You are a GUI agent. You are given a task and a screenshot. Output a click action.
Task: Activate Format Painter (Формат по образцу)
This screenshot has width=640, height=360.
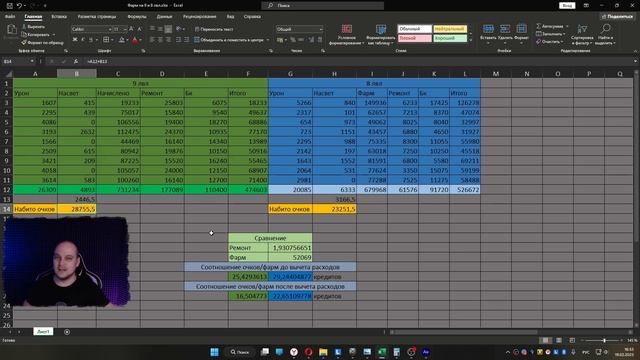click(42, 42)
